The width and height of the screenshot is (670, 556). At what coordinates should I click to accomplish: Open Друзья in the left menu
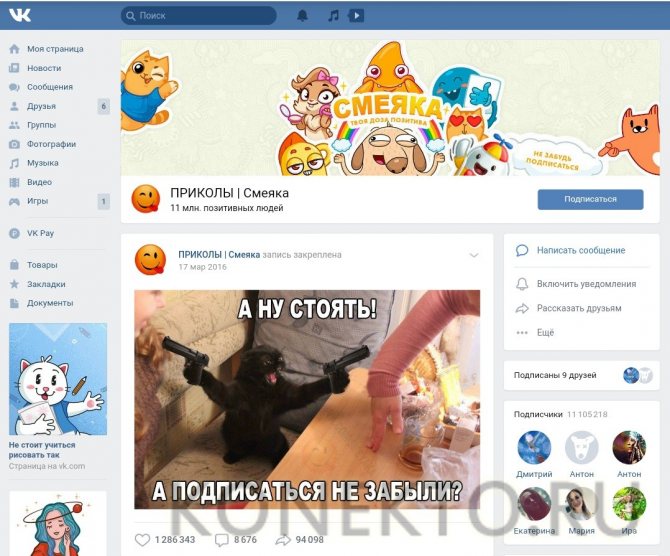click(41, 106)
